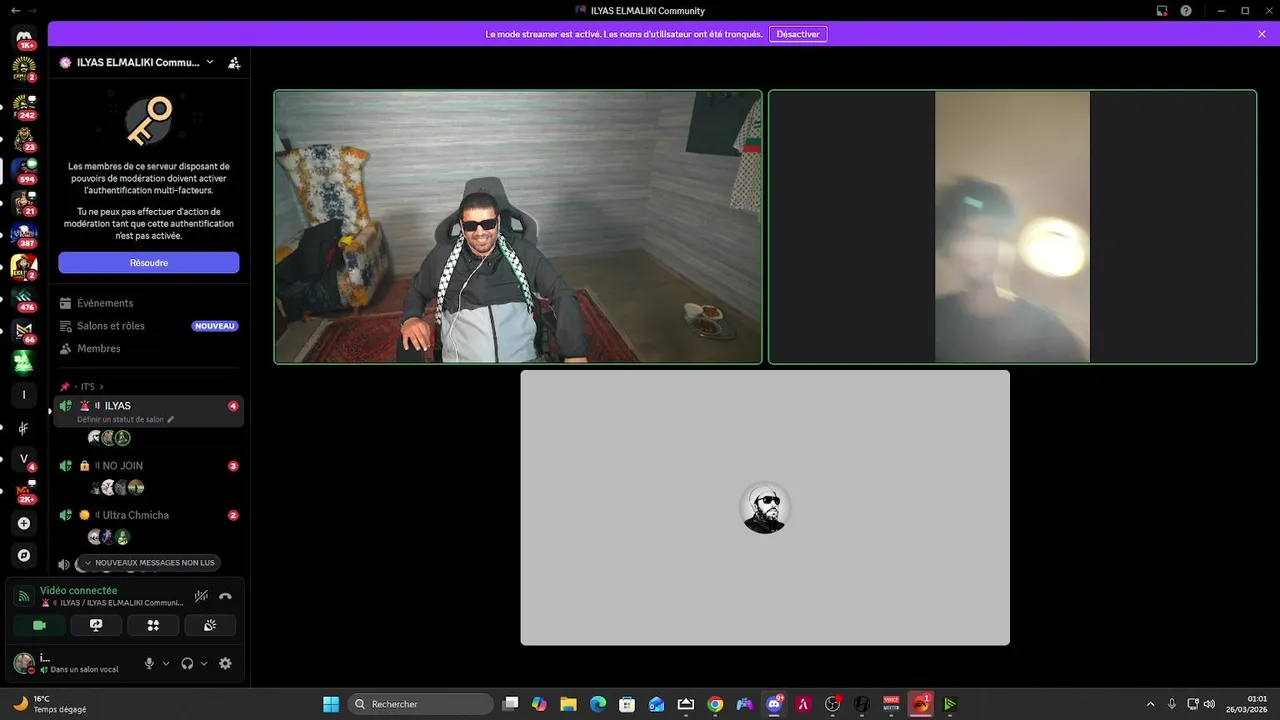Open the Membres list item

(x=148, y=348)
